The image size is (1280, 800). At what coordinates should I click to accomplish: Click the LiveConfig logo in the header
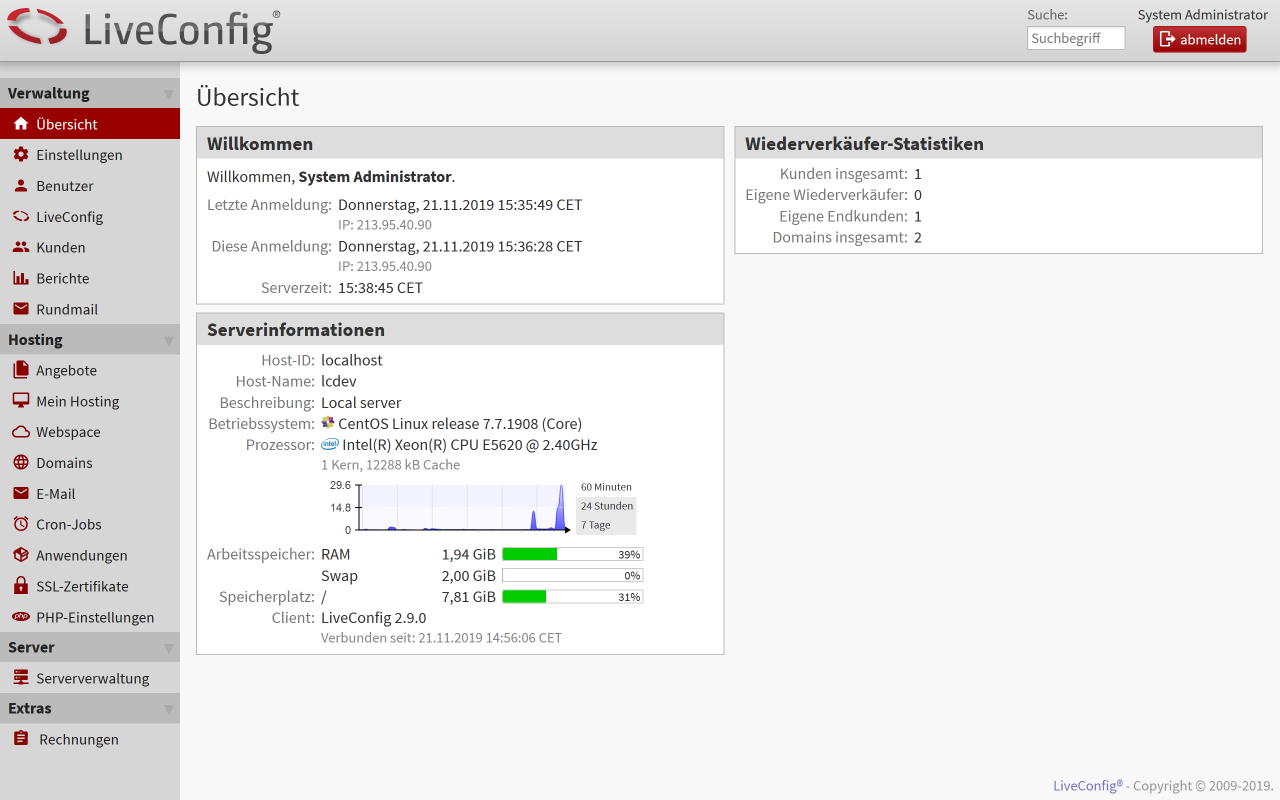point(145,30)
